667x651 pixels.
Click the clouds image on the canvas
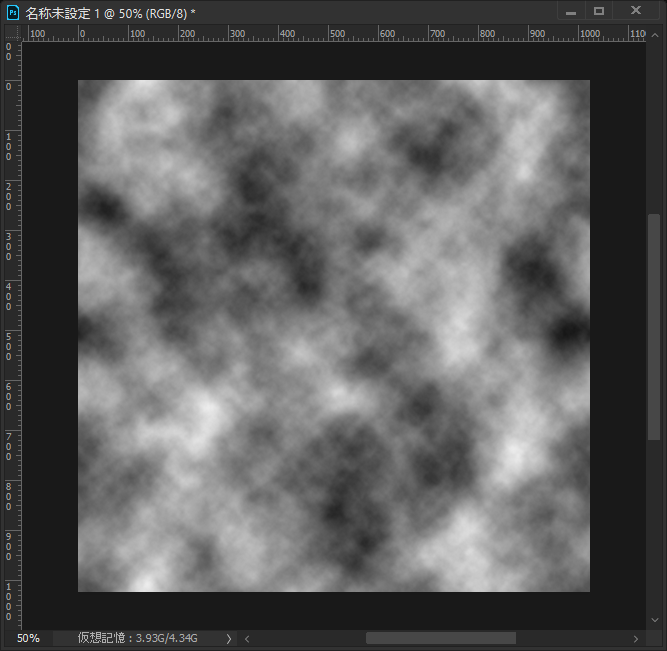point(334,336)
